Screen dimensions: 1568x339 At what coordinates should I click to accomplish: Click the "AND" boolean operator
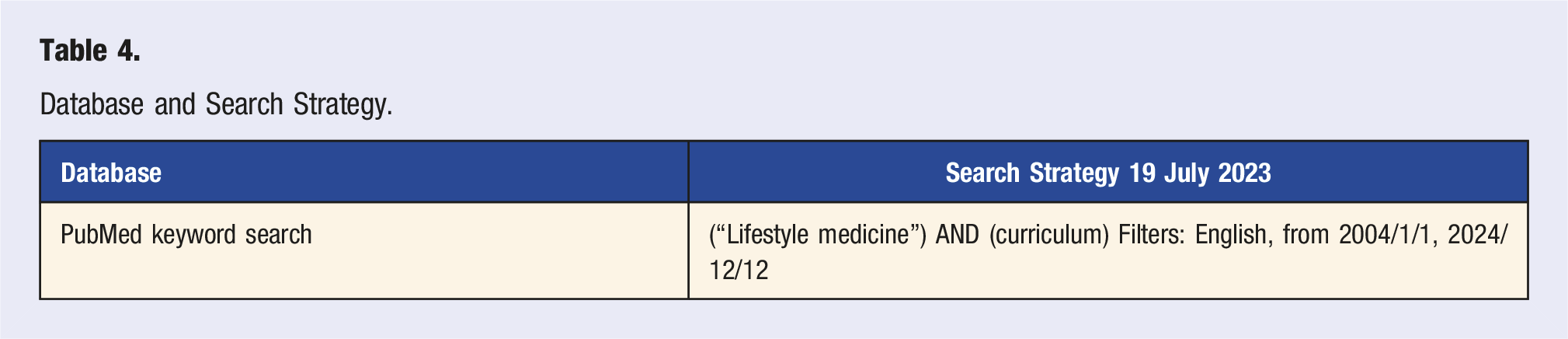tap(957, 235)
